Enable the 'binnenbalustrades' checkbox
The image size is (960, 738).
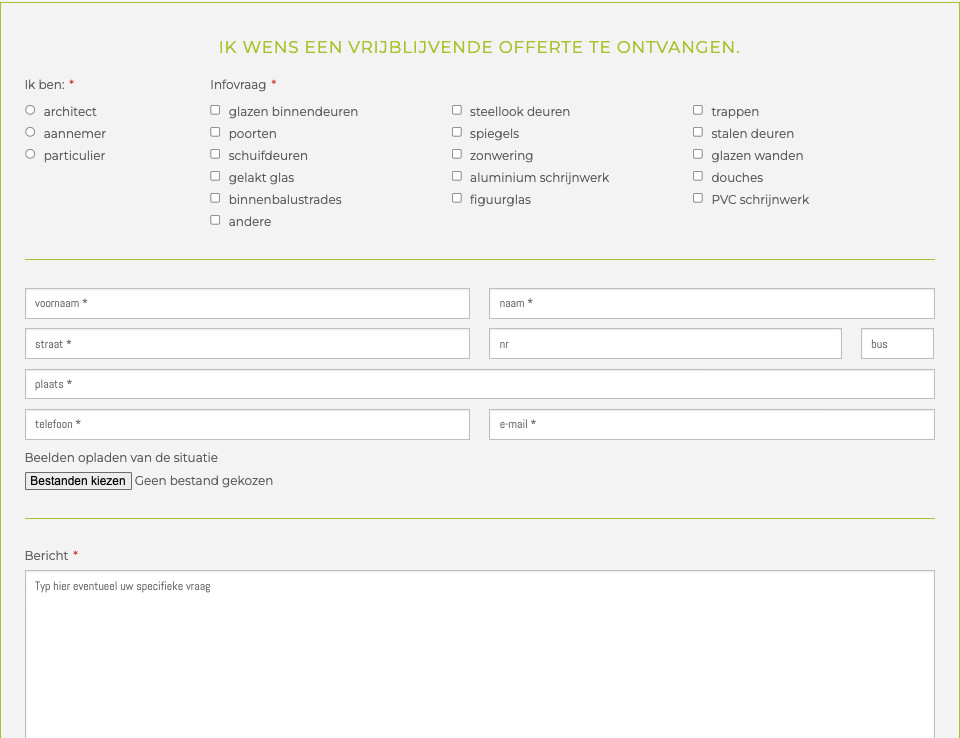pyautogui.click(x=215, y=197)
